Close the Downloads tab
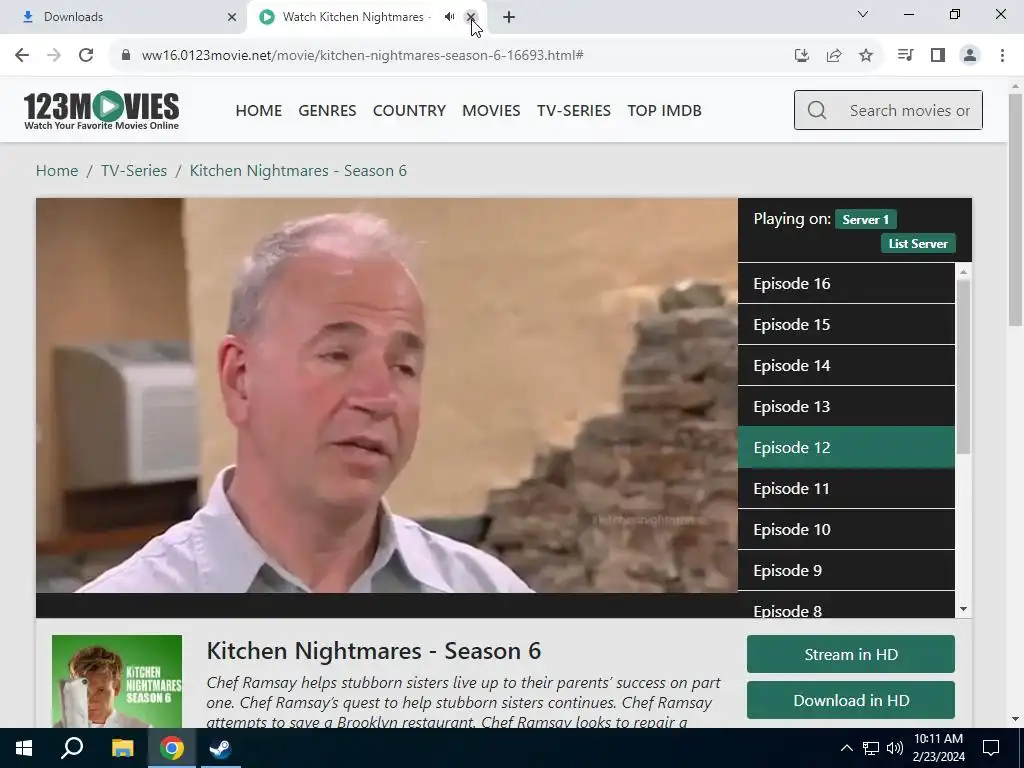The image size is (1024, 768). (x=232, y=17)
